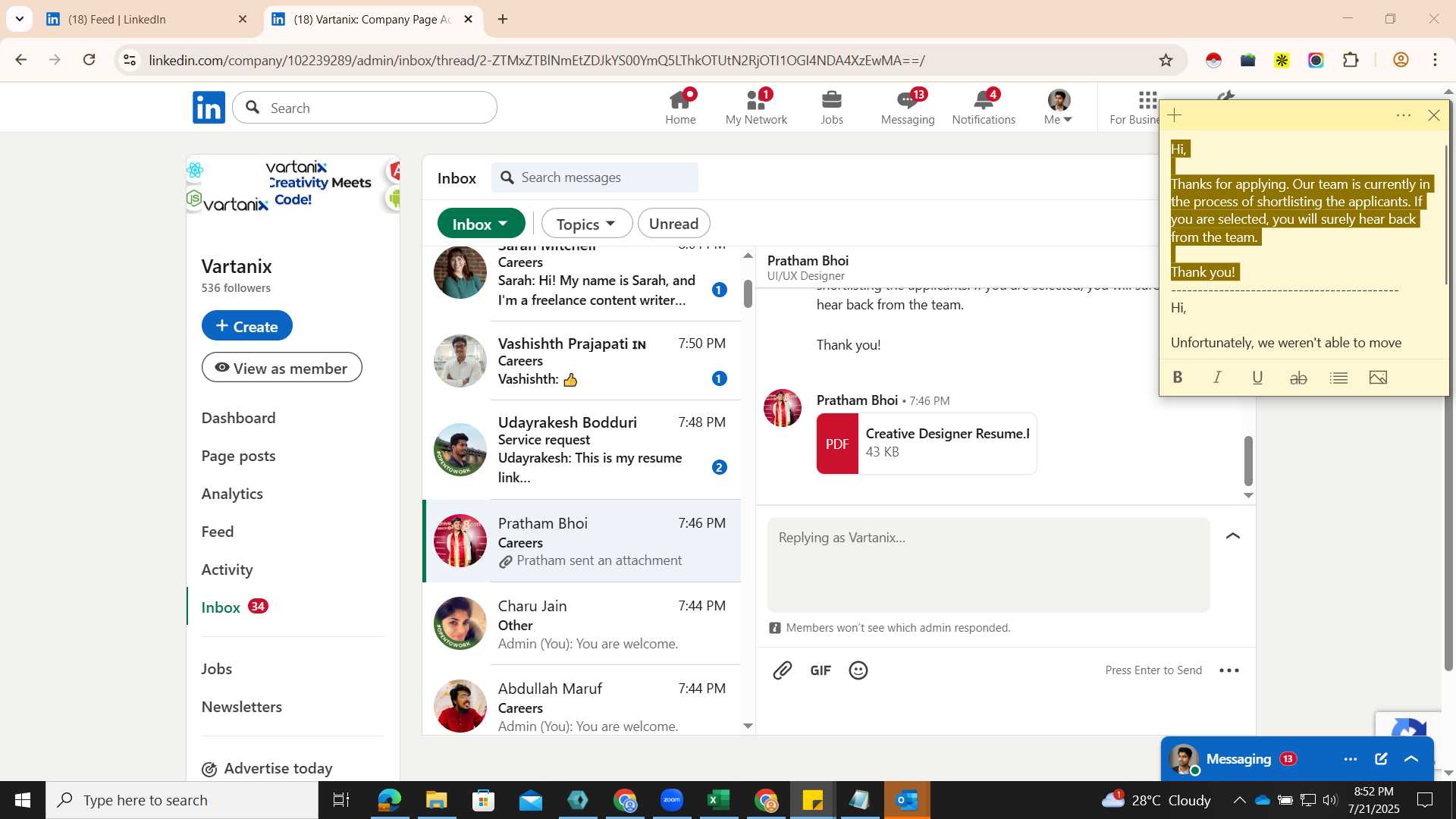1456x819 pixels.
Task: Reload the page in Chrome
Action: [89, 60]
